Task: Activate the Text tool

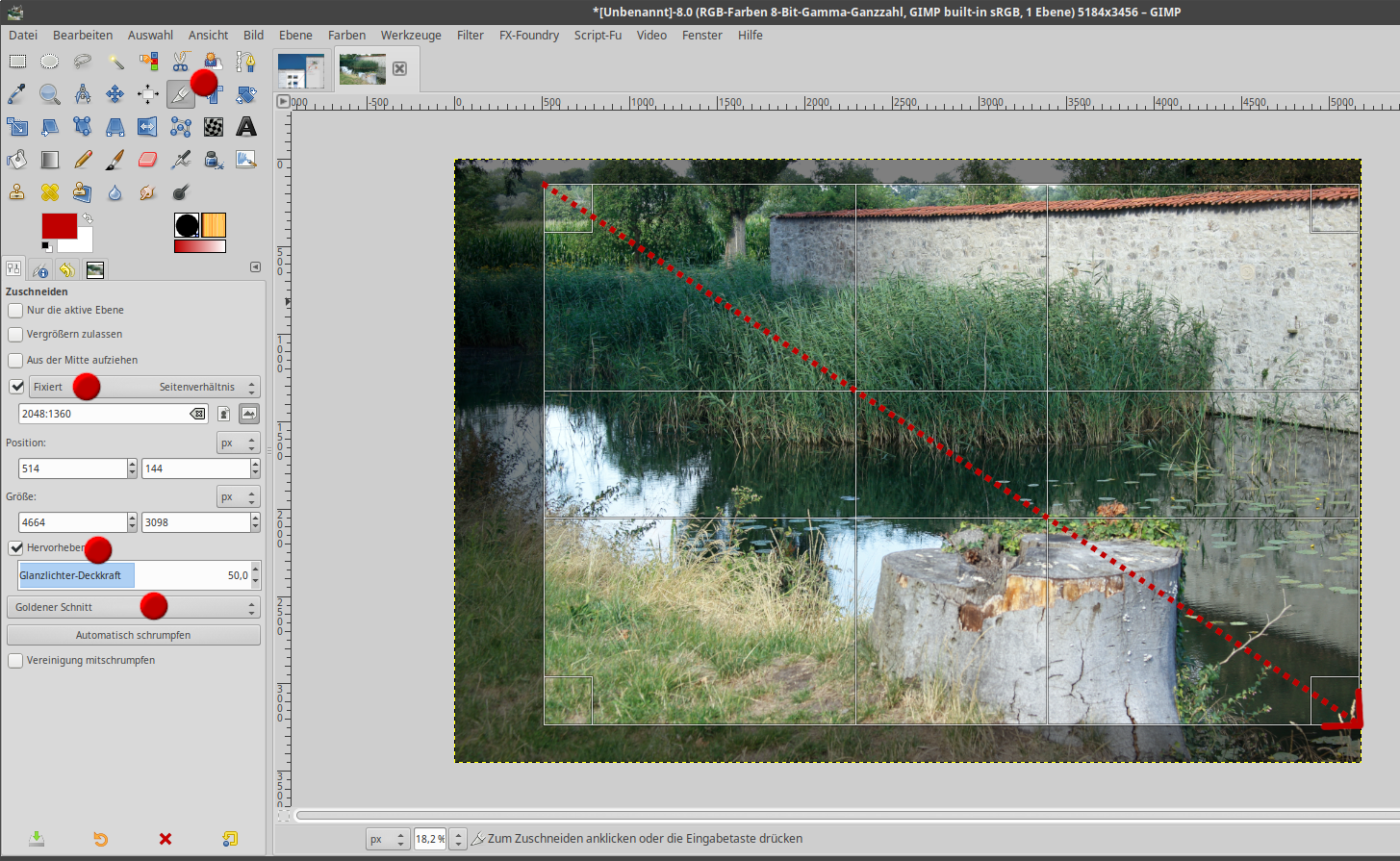Action: (246, 127)
